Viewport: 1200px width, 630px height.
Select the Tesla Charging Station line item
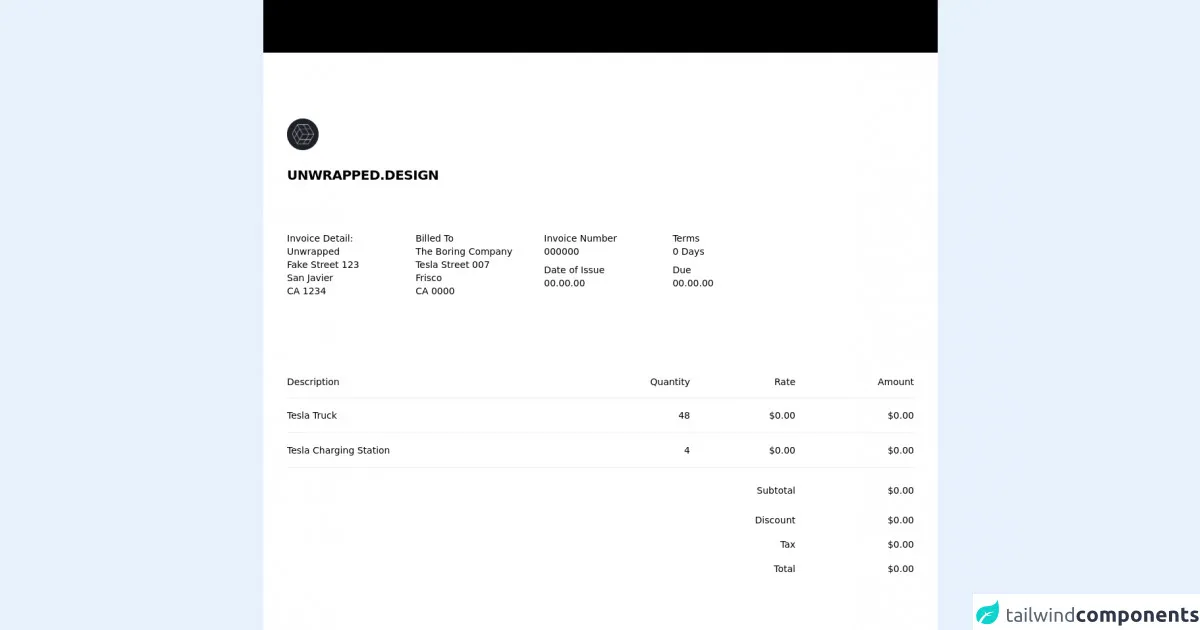coord(338,450)
